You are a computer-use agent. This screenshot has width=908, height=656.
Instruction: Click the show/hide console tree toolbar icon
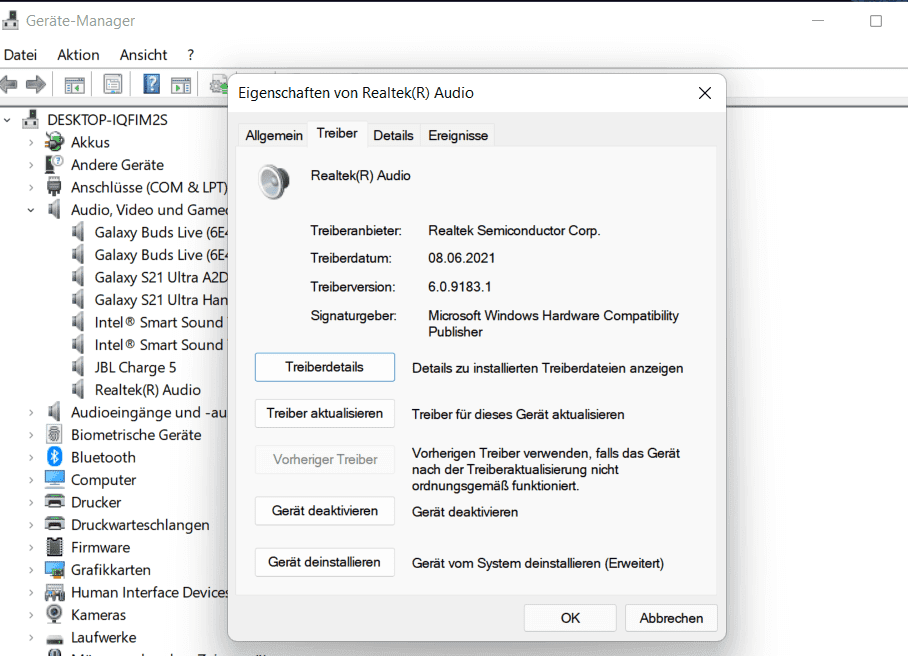pos(74,85)
